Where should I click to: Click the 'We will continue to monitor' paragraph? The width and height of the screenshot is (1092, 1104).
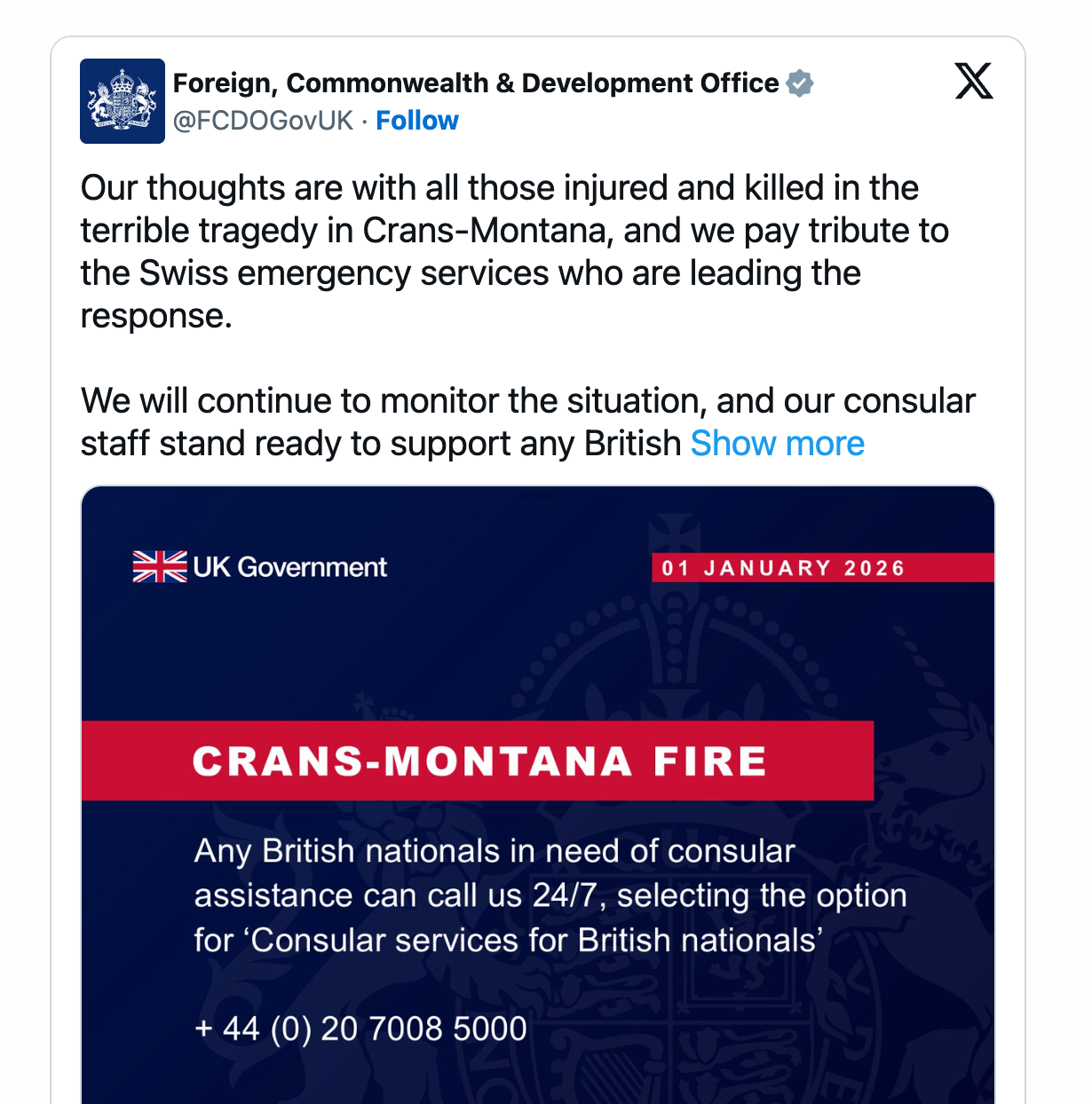(527, 401)
